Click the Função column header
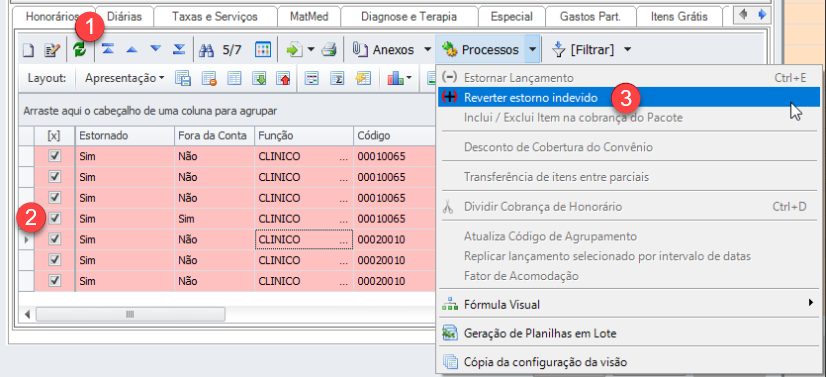The height and width of the screenshot is (377, 826). point(304,136)
